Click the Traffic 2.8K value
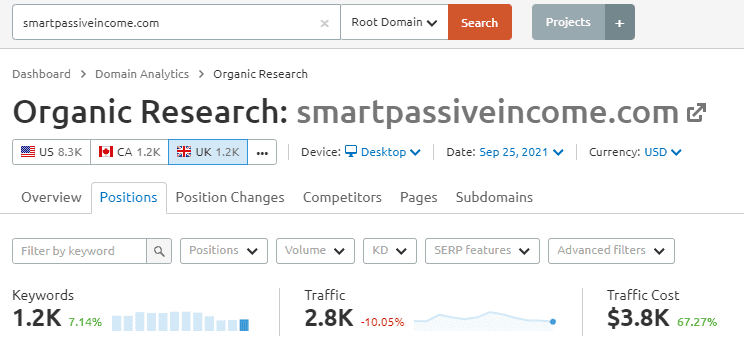The height and width of the screenshot is (363, 744). [329, 318]
